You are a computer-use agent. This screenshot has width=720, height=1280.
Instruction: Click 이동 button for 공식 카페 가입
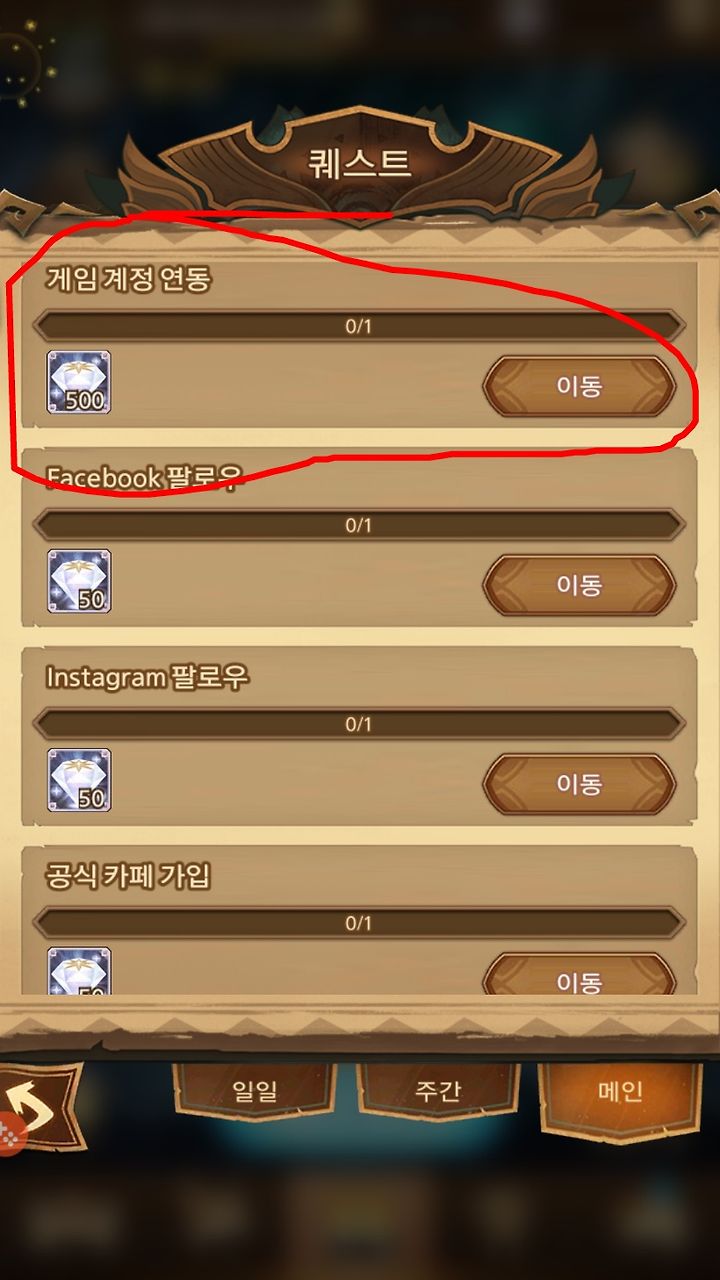[x=579, y=974]
